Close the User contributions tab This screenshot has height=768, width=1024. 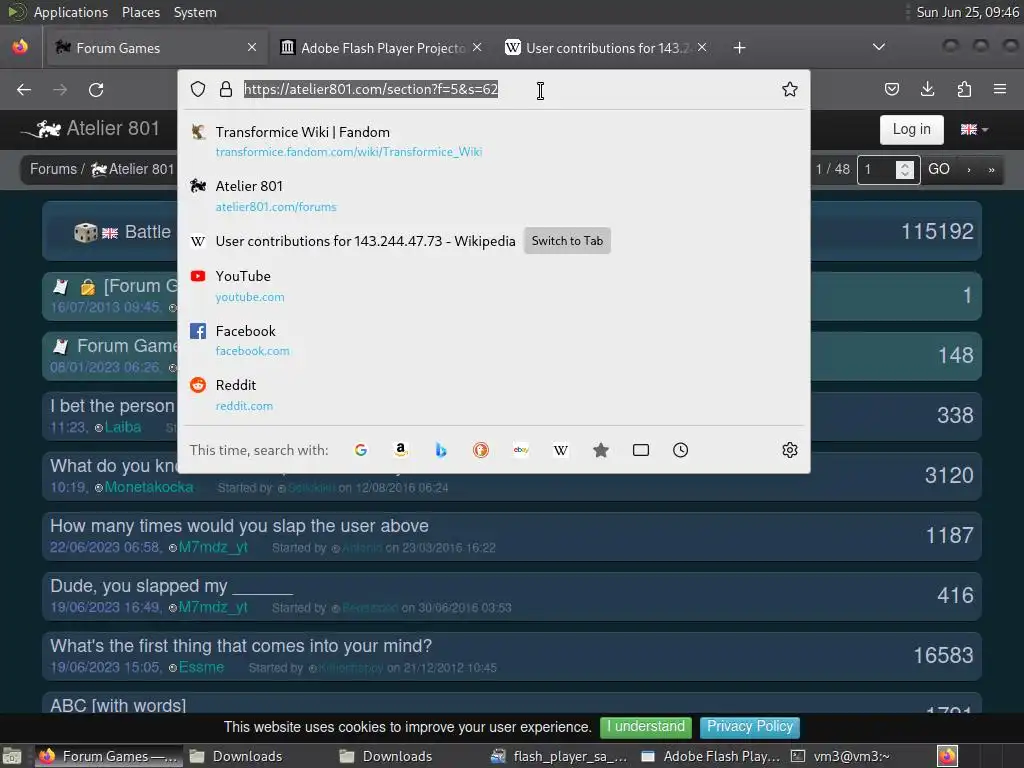coord(702,47)
